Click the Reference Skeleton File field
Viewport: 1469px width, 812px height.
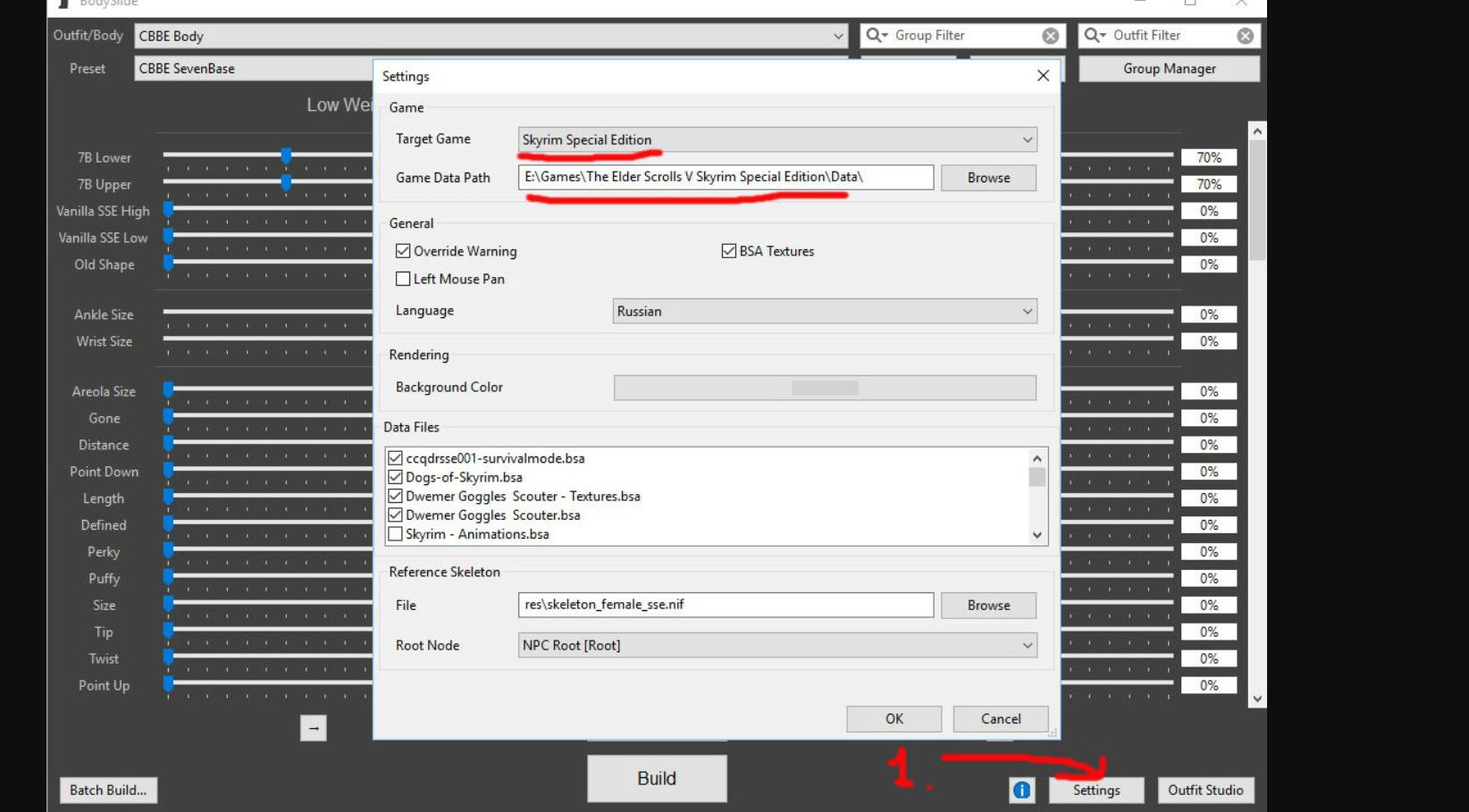(x=725, y=605)
